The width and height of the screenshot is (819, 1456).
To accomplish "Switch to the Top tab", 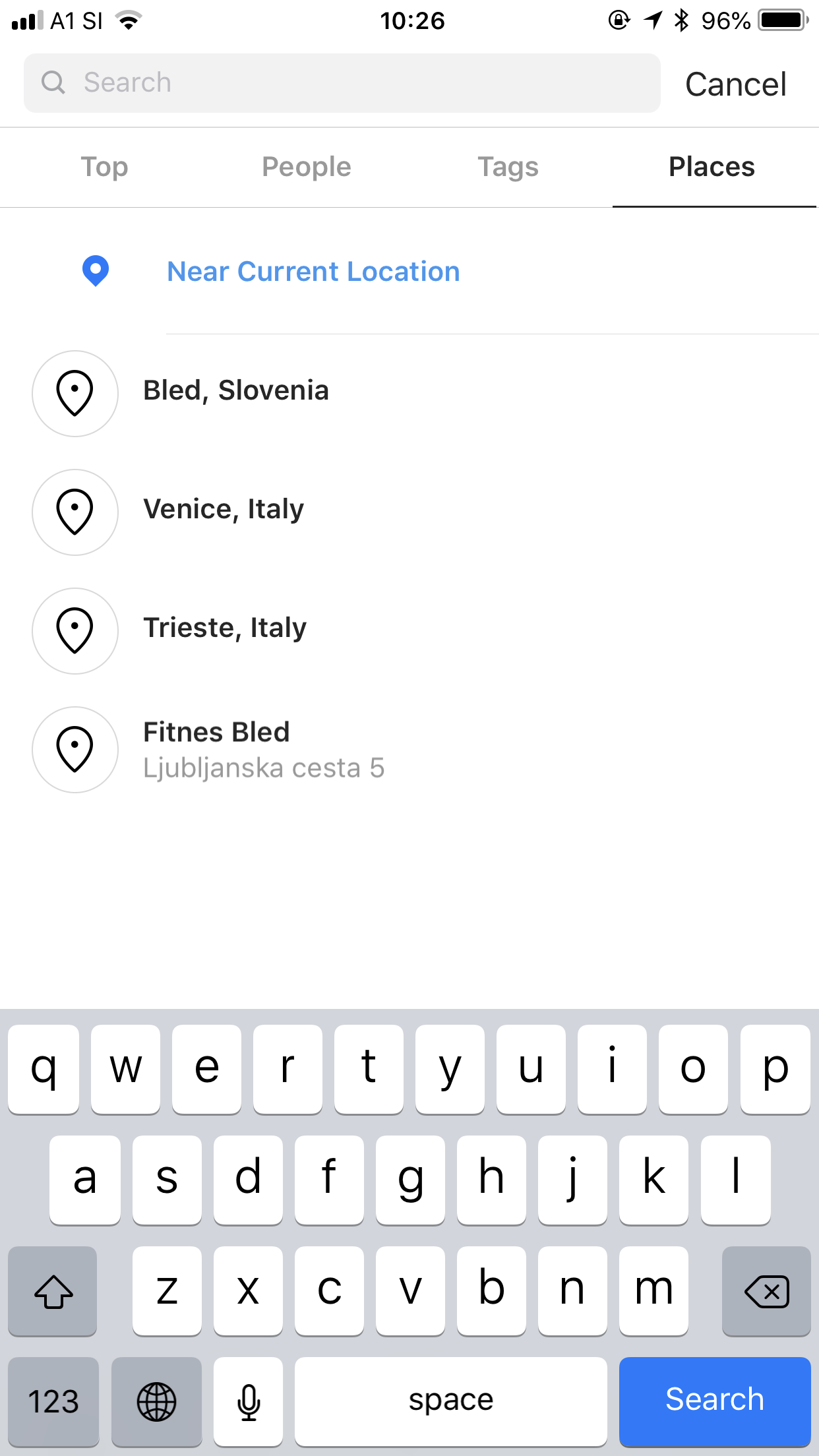I will point(104,167).
